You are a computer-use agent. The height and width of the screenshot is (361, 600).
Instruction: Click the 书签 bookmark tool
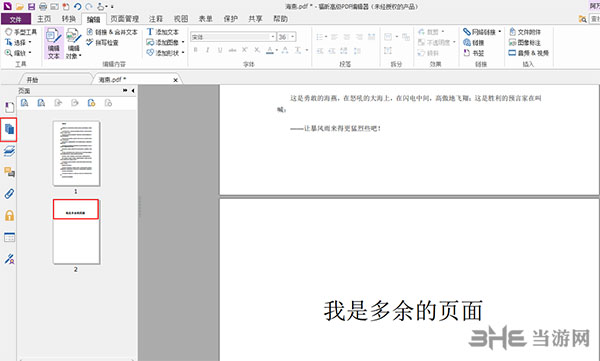(x=474, y=53)
